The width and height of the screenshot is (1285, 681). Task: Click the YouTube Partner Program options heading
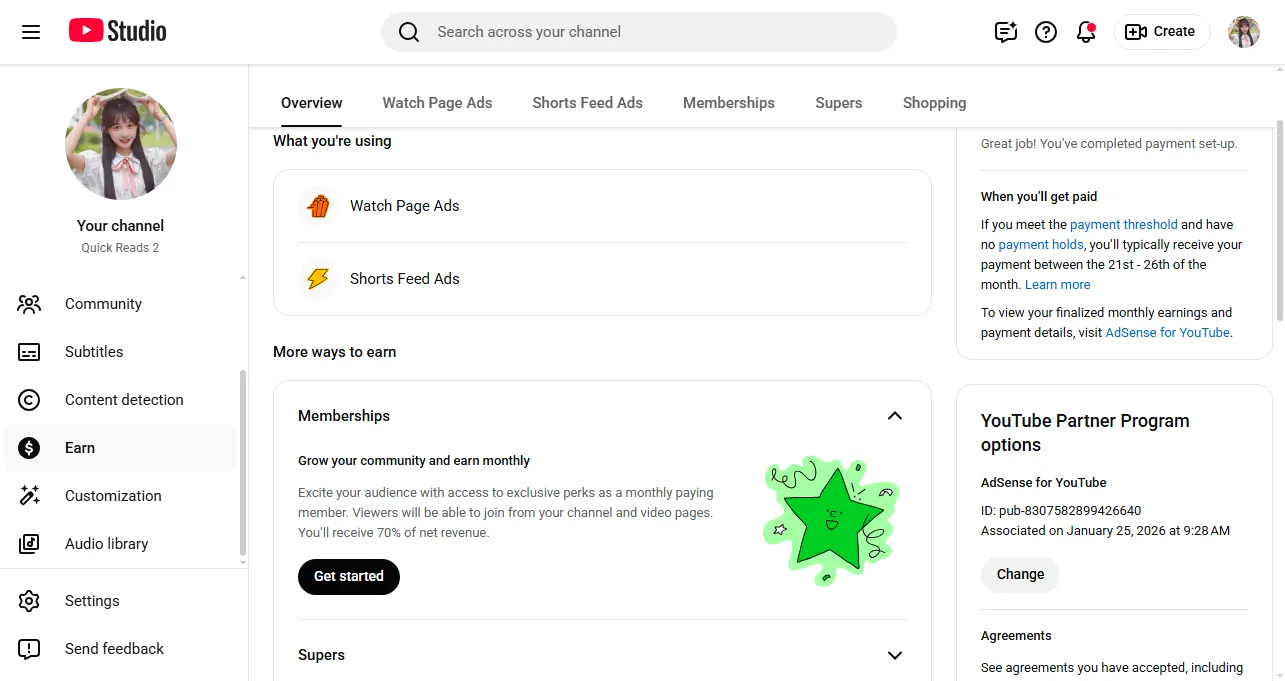pyautogui.click(x=1085, y=433)
